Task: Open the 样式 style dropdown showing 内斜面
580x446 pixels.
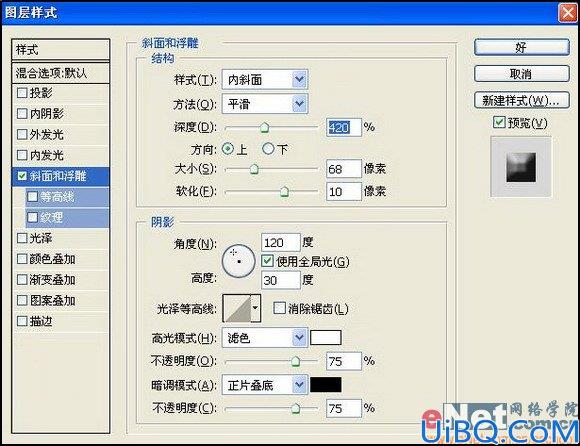Action: [x=264, y=80]
